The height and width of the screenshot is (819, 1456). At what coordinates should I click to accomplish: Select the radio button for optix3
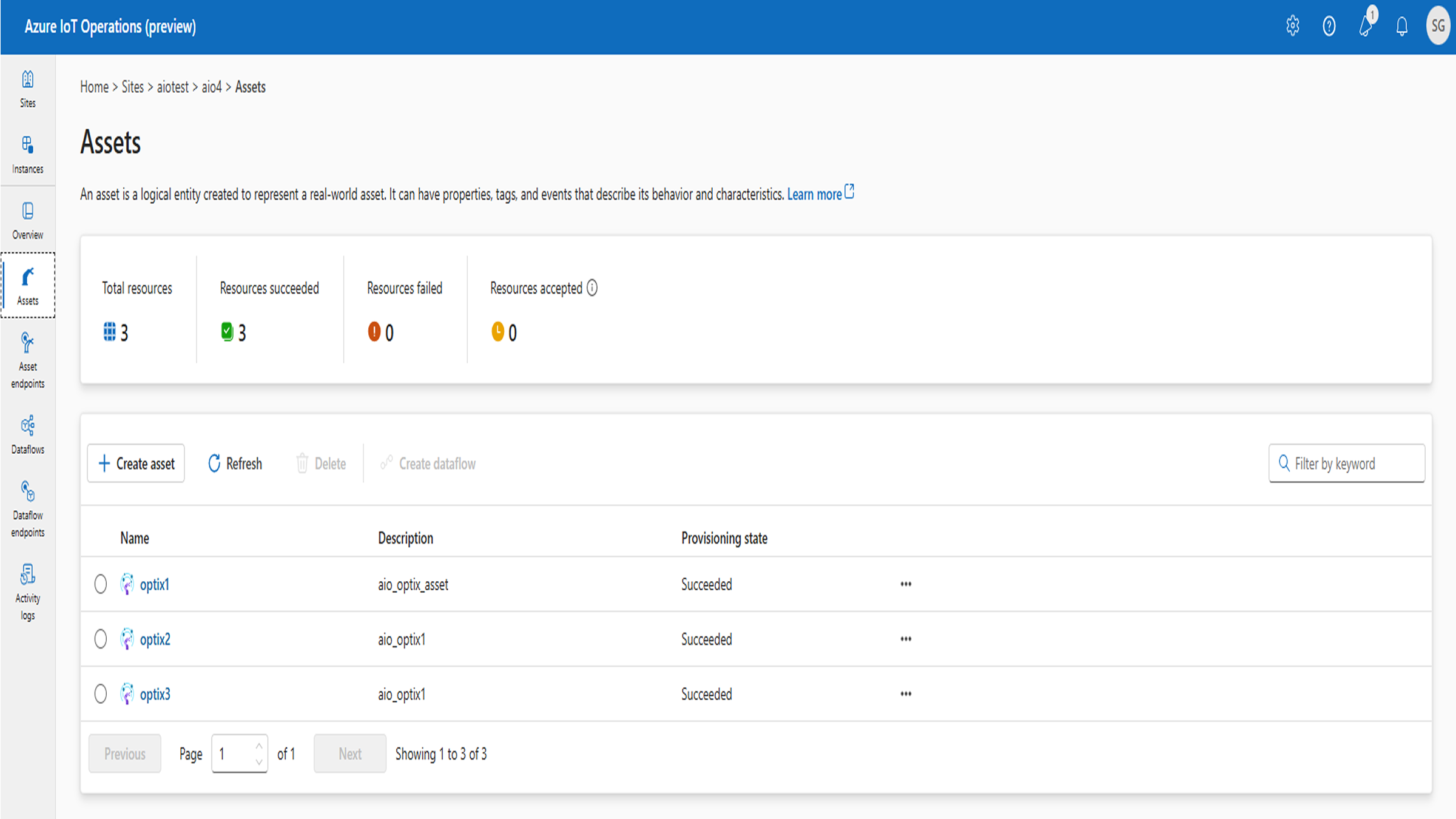pyautogui.click(x=100, y=694)
